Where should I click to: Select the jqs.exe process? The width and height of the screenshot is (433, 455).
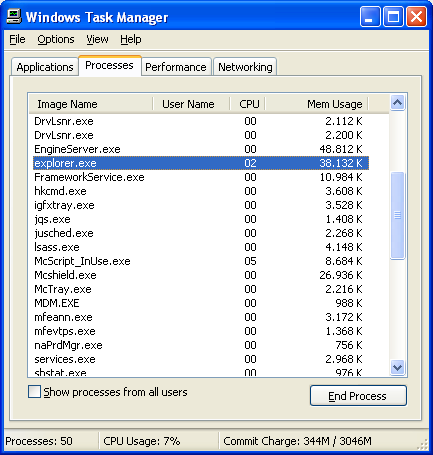coord(201,219)
